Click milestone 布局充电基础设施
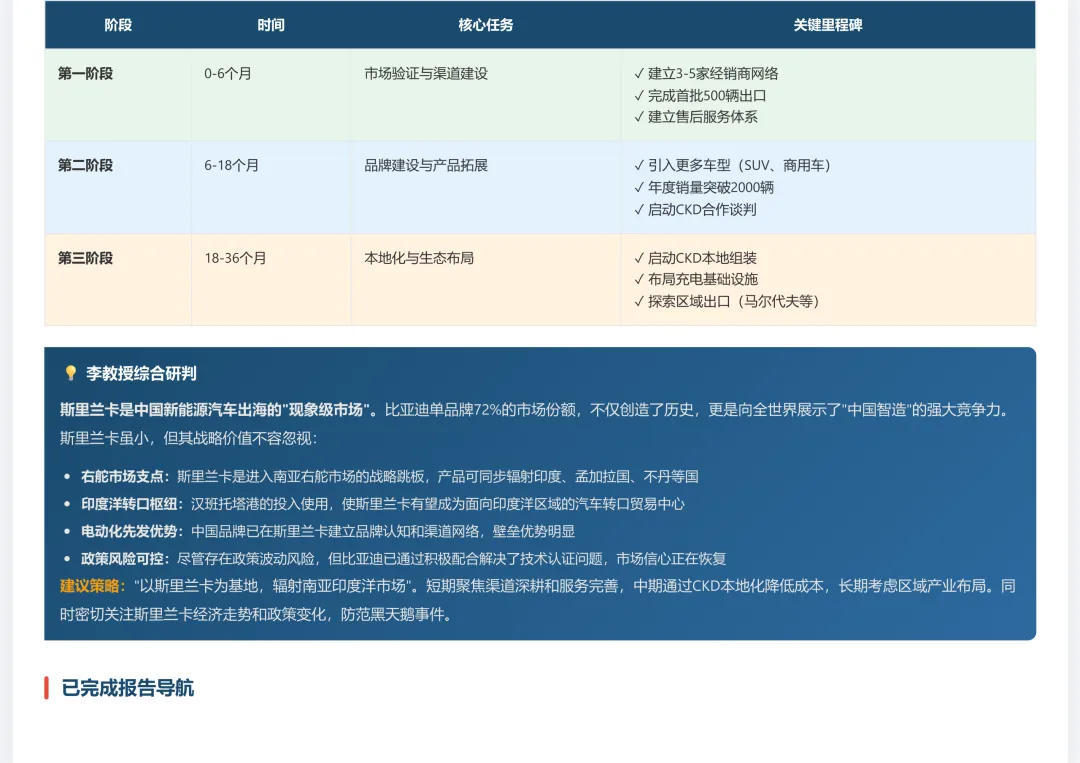1080x763 pixels. 696,279
